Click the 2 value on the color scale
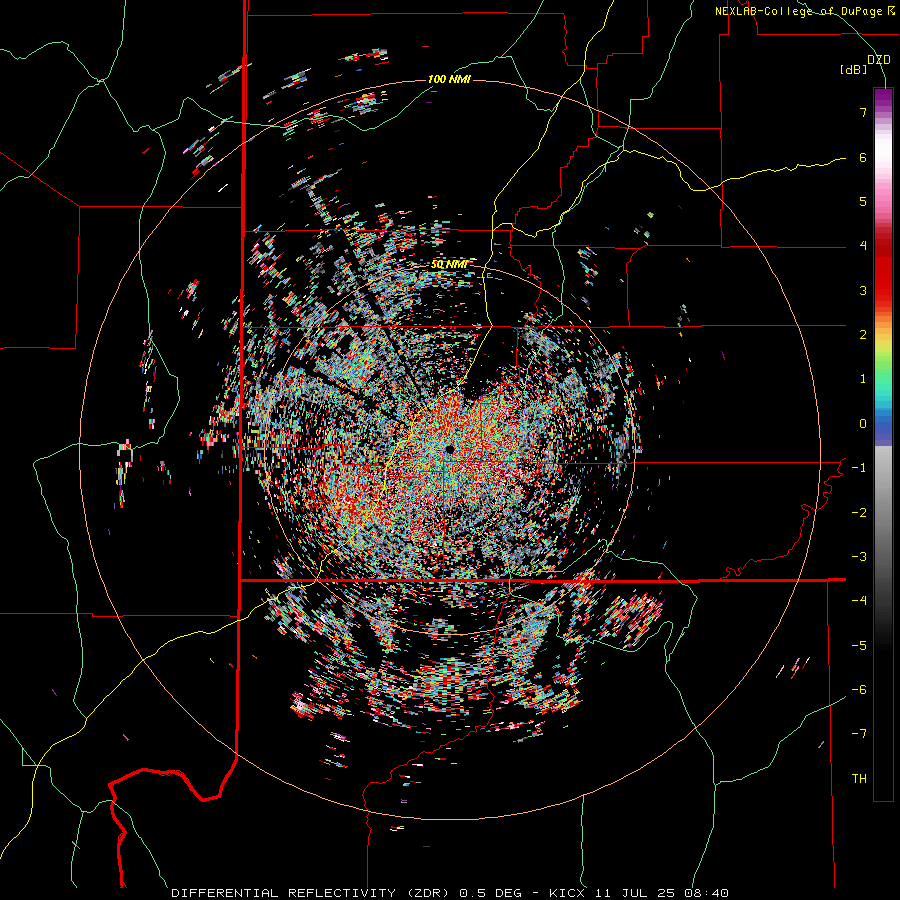 863,335
